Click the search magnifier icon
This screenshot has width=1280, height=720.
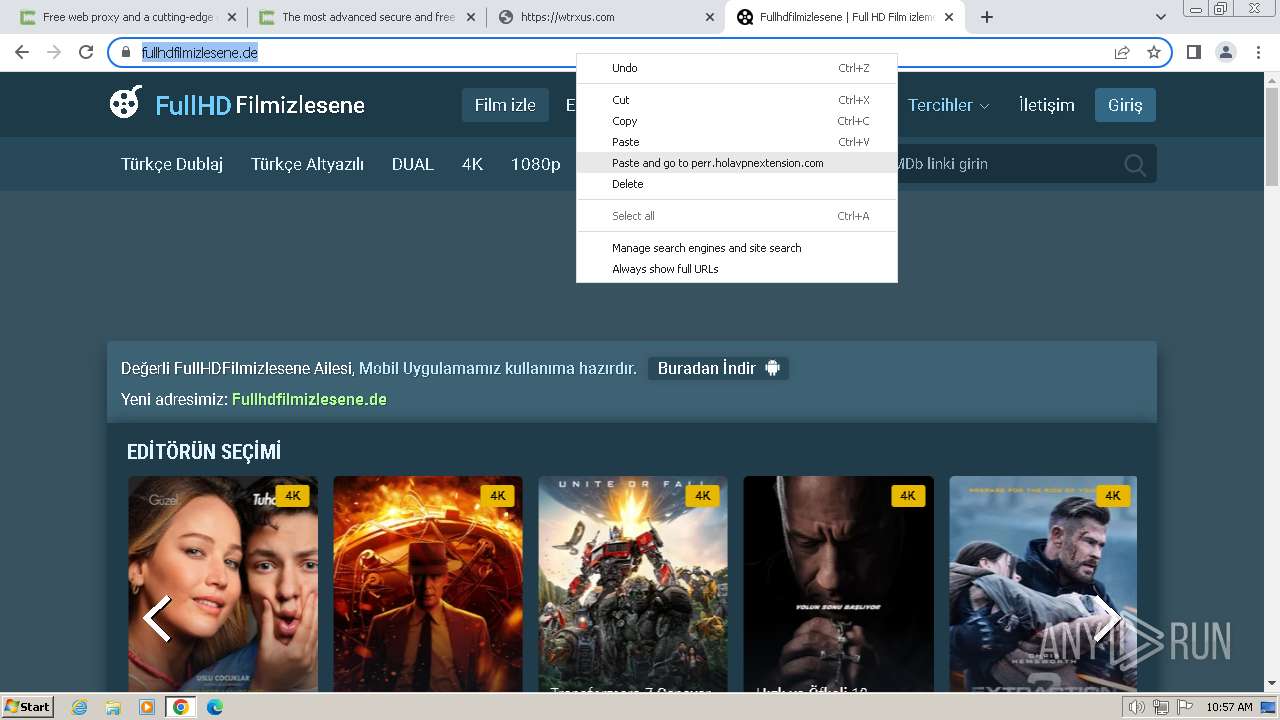coord(1135,165)
